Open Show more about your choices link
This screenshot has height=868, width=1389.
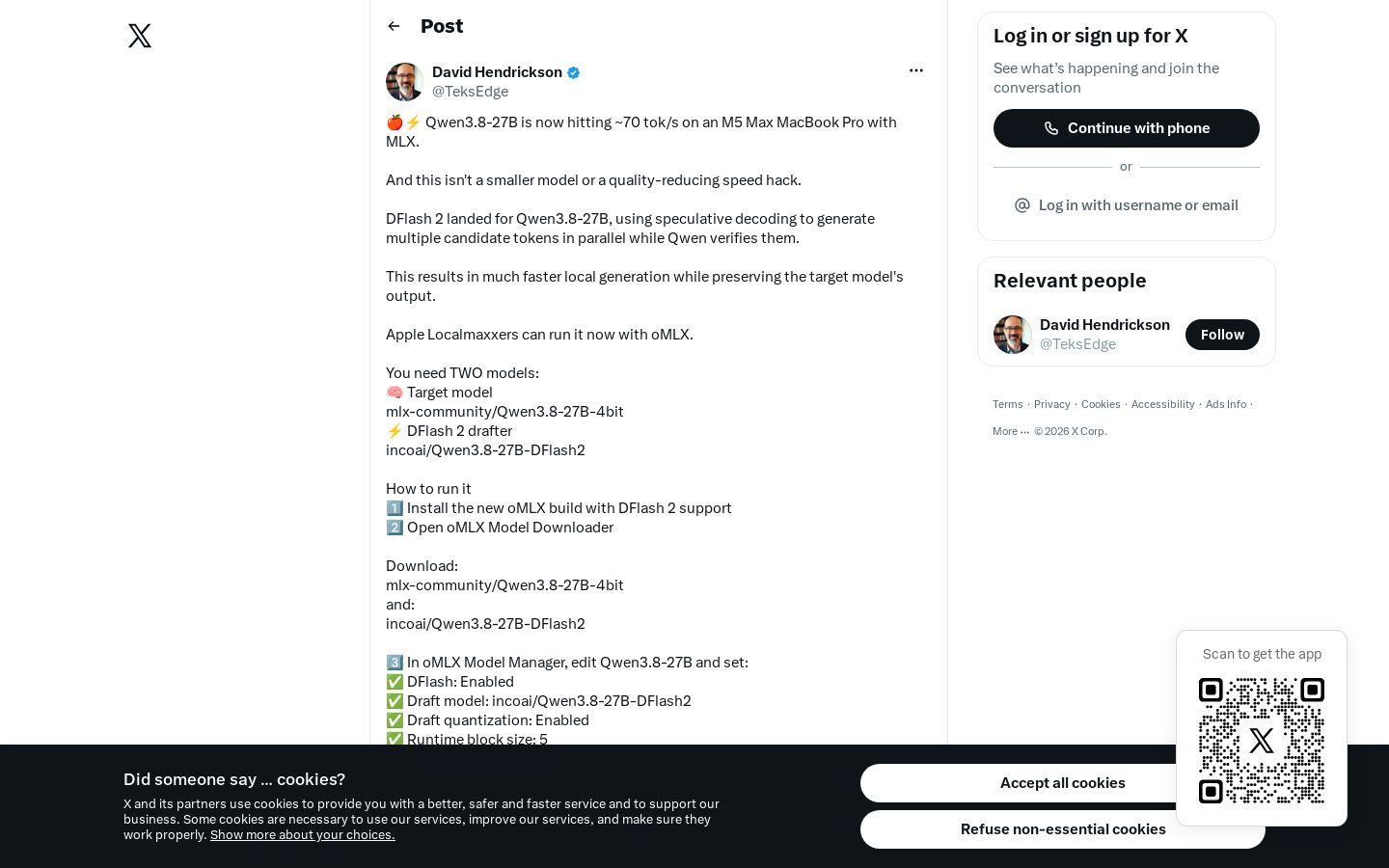[303, 835]
